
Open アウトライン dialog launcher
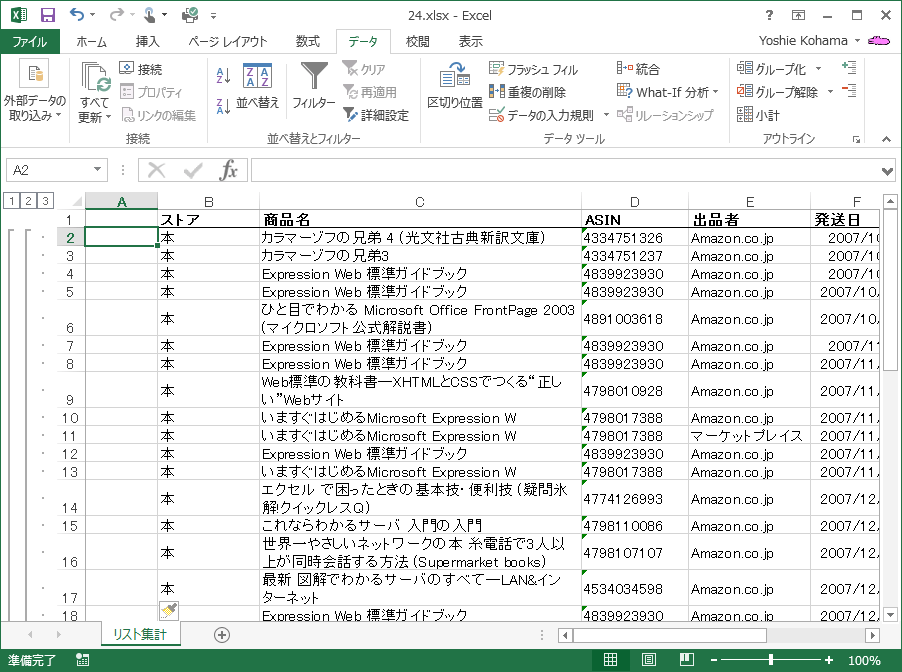[x=857, y=139]
